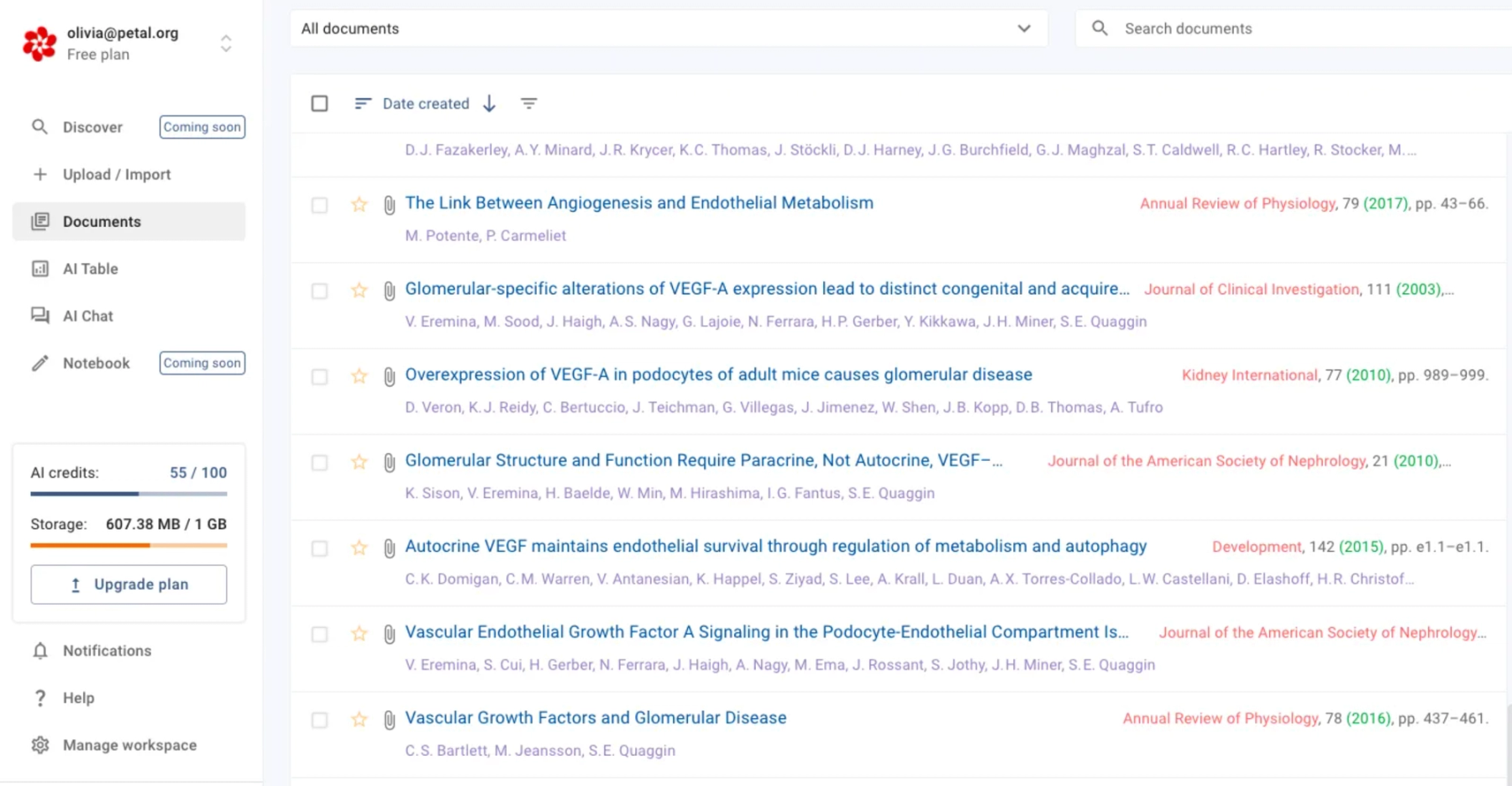Star Overexpression of VEGF-A in podocytes
Image resolution: width=1512 pixels, height=786 pixels.
click(360, 375)
